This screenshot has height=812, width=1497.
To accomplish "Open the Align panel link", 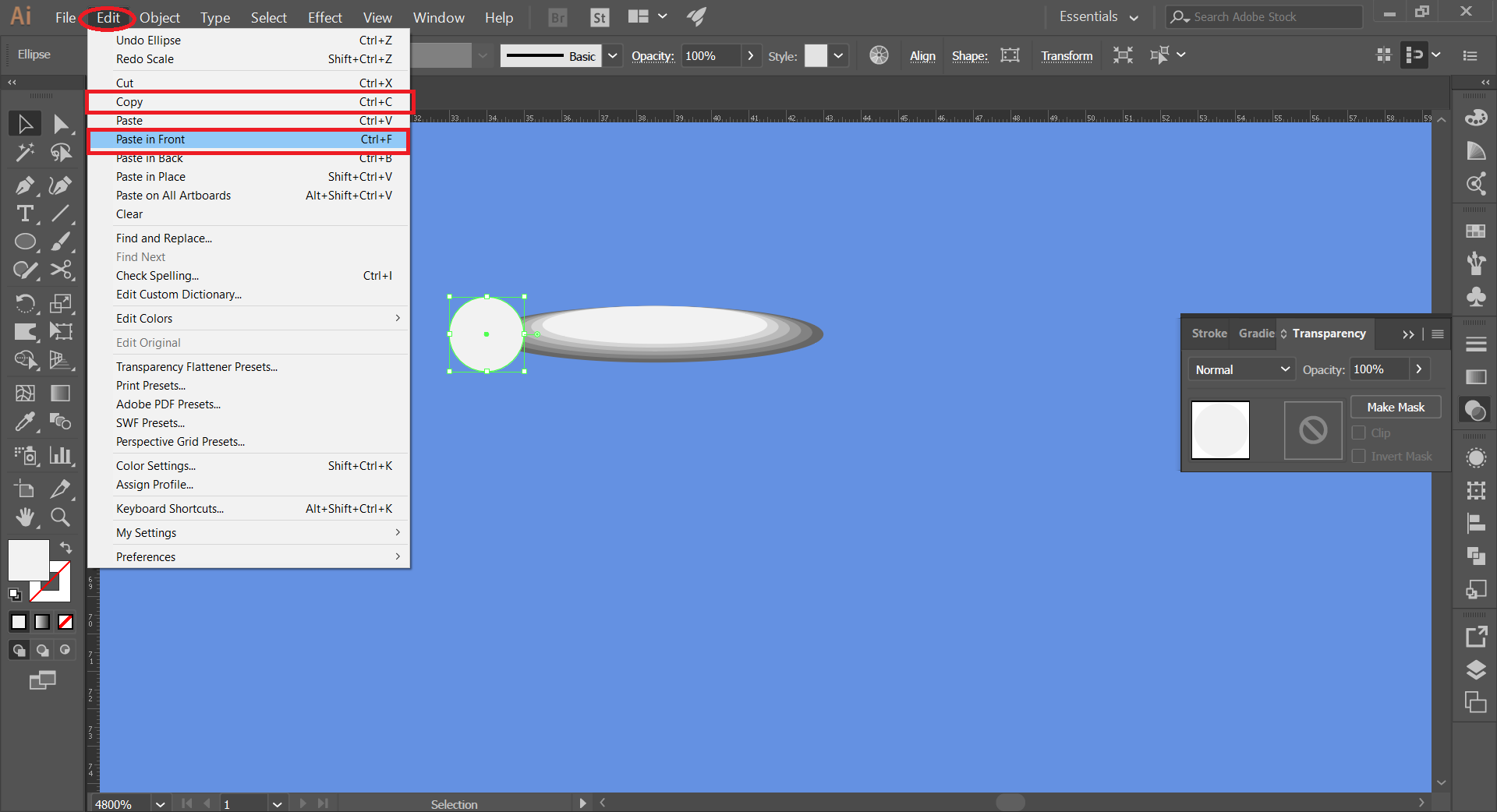I will pyautogui.click(x=922, y=55).
